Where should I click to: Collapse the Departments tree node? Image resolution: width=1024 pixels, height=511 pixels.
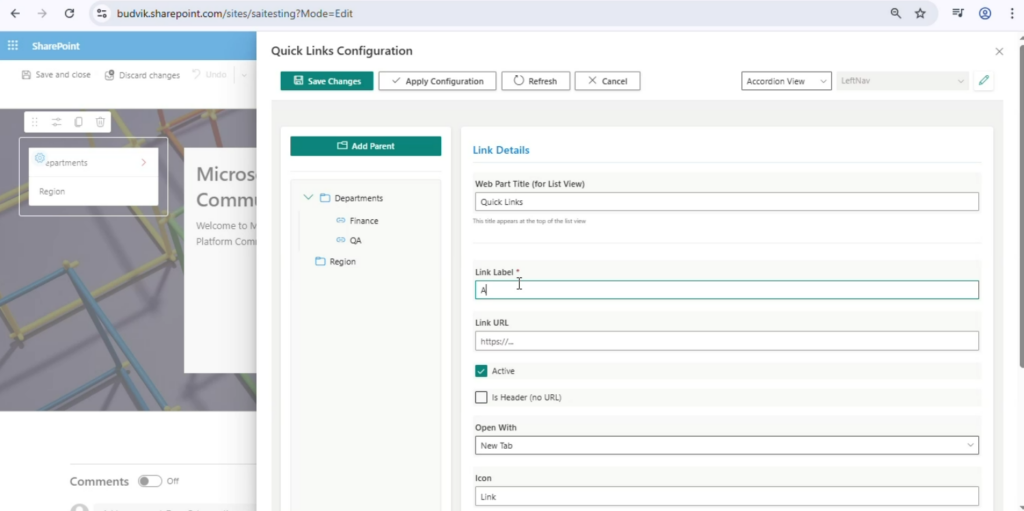pos(308,198)
